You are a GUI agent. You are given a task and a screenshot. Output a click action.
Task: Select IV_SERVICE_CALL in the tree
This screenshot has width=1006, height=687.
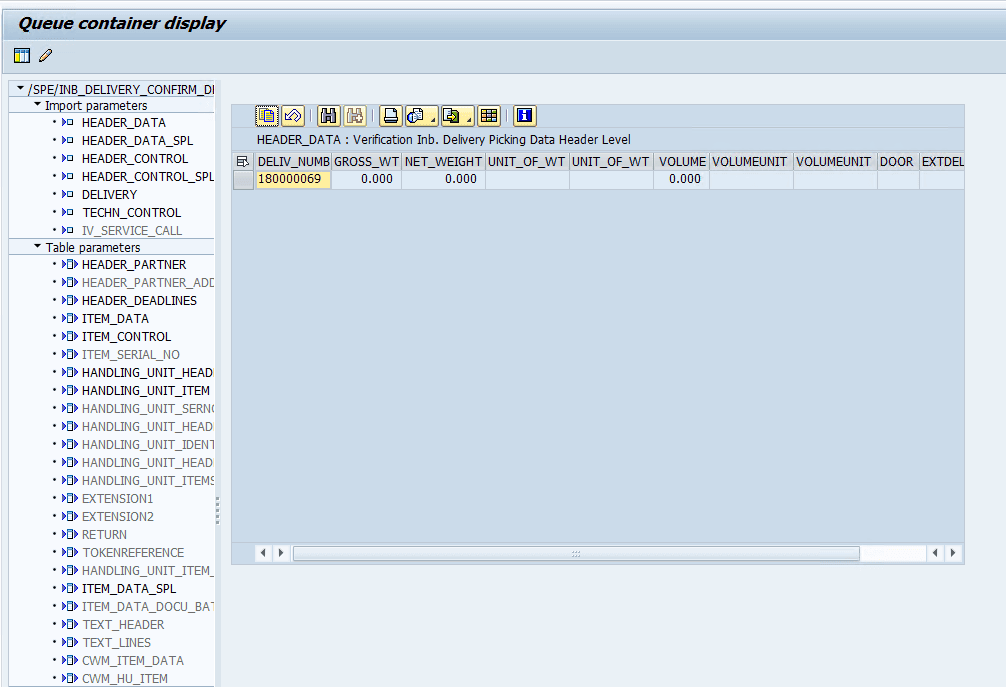click(132, 230)
